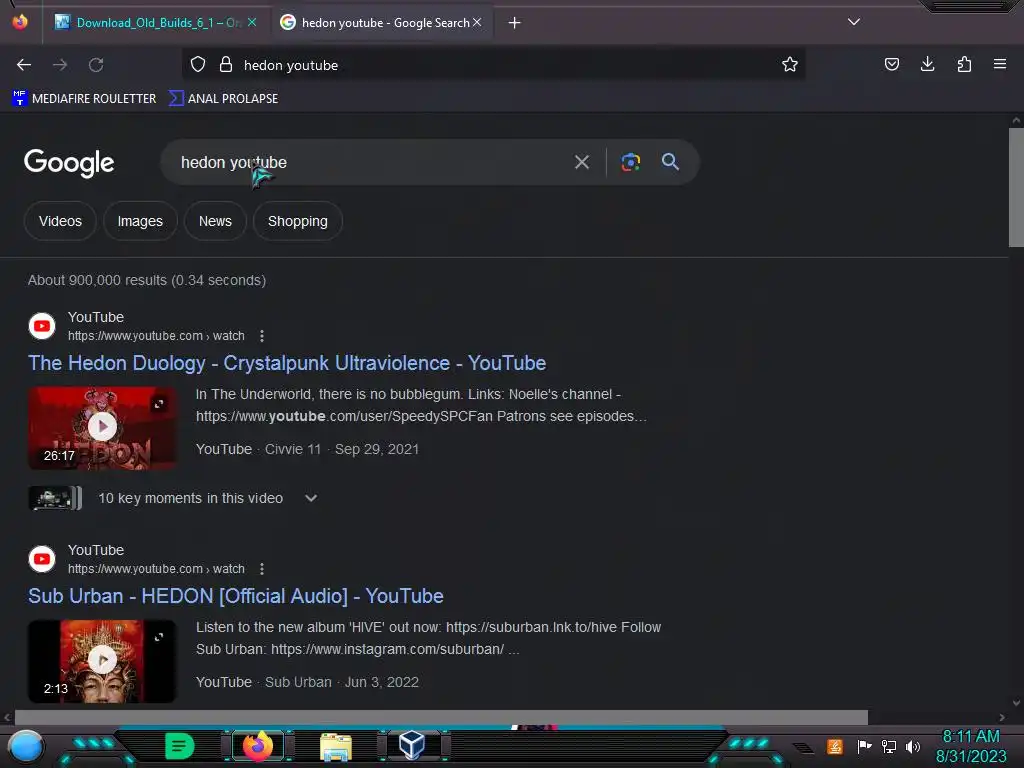Click the scroll-right arrow of the horizontal scrollbar

pos(1002,717)
